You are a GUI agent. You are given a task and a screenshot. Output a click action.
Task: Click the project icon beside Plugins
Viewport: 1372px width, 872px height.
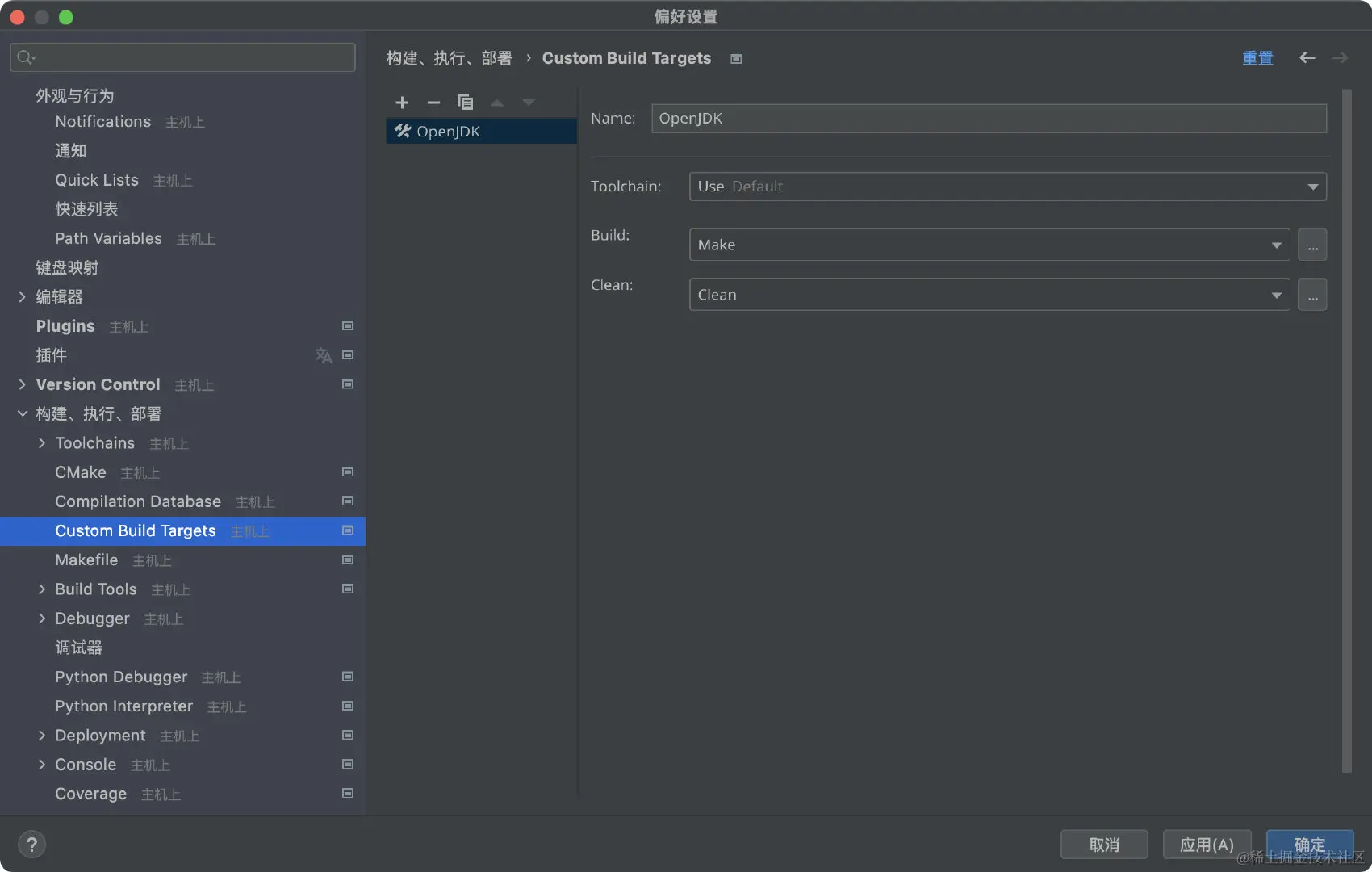[x=348, y=326]
